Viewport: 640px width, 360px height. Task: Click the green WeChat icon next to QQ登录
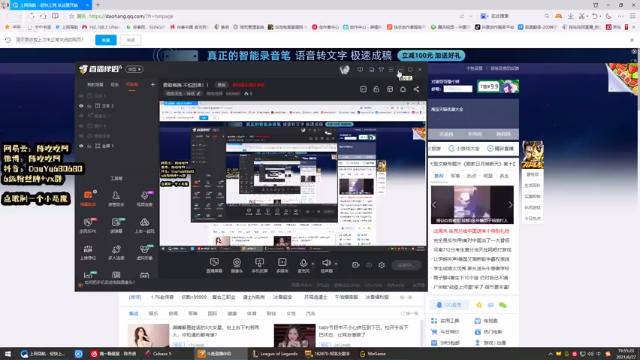[502, 305]
